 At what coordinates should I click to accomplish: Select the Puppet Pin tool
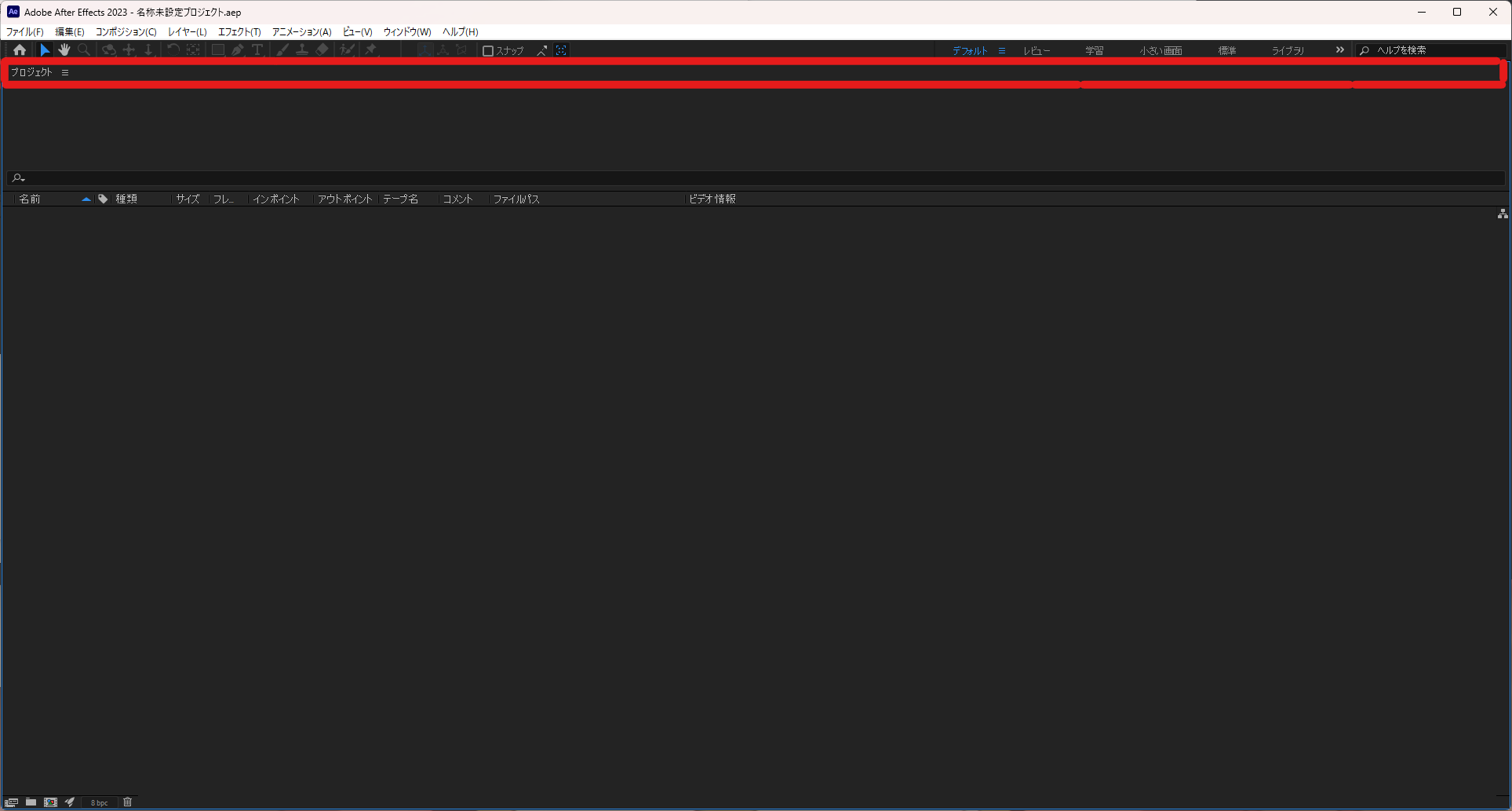coord(371,50)
